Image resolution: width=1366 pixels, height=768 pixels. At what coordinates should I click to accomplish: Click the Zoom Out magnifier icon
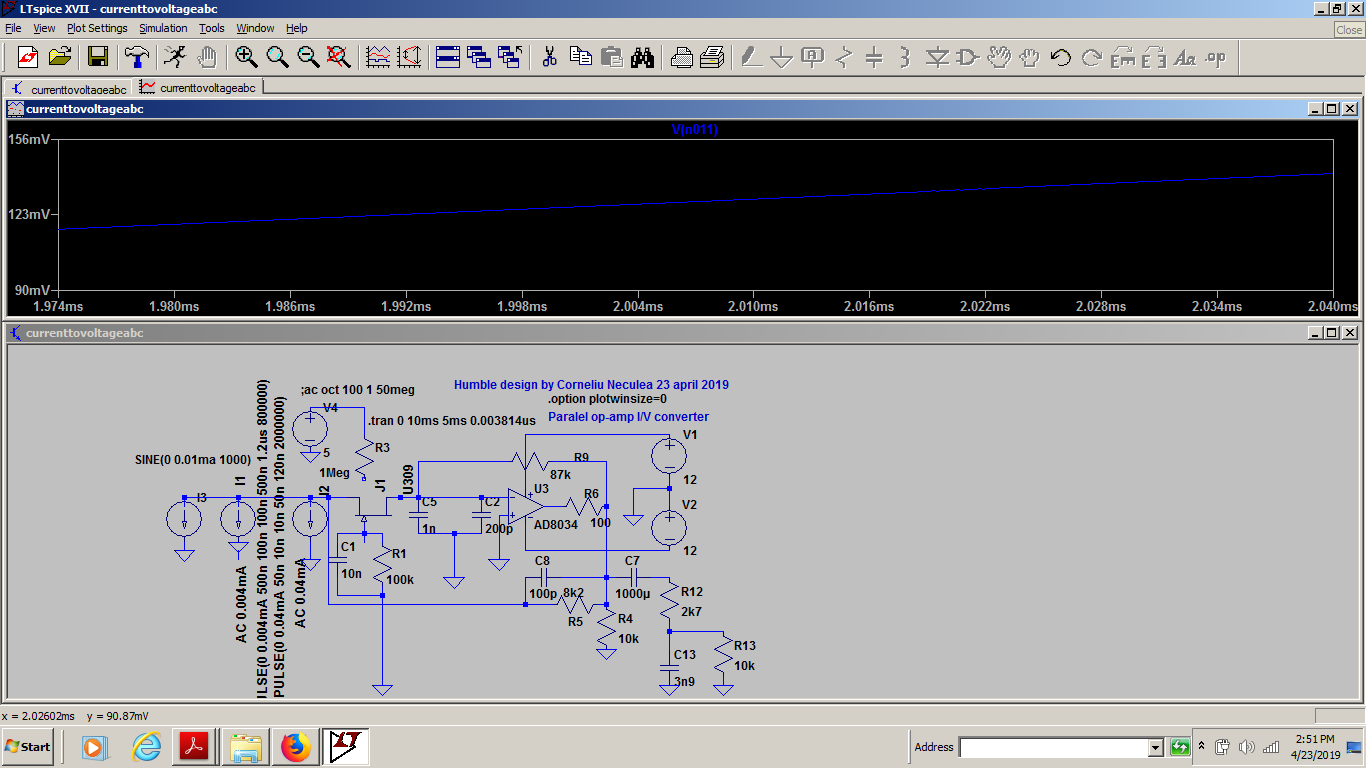pos(308,56)
